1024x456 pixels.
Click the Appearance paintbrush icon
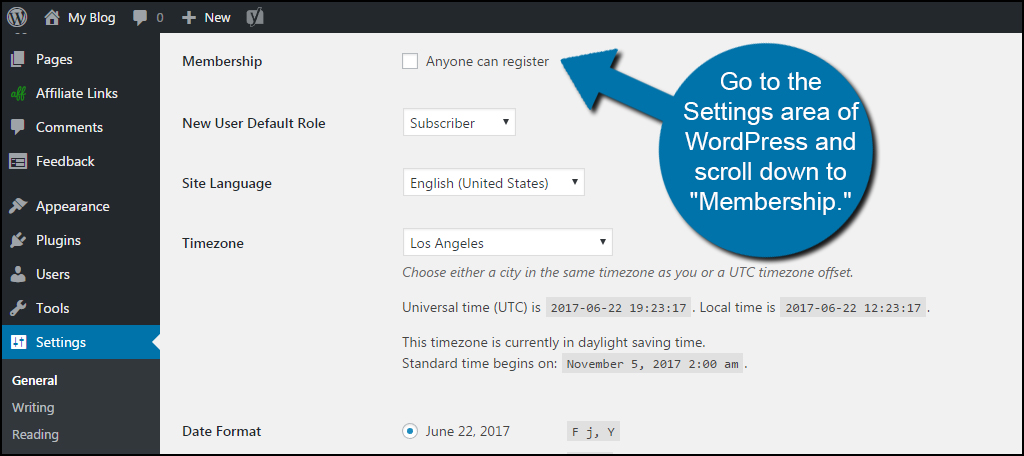[x=18, y=206]
